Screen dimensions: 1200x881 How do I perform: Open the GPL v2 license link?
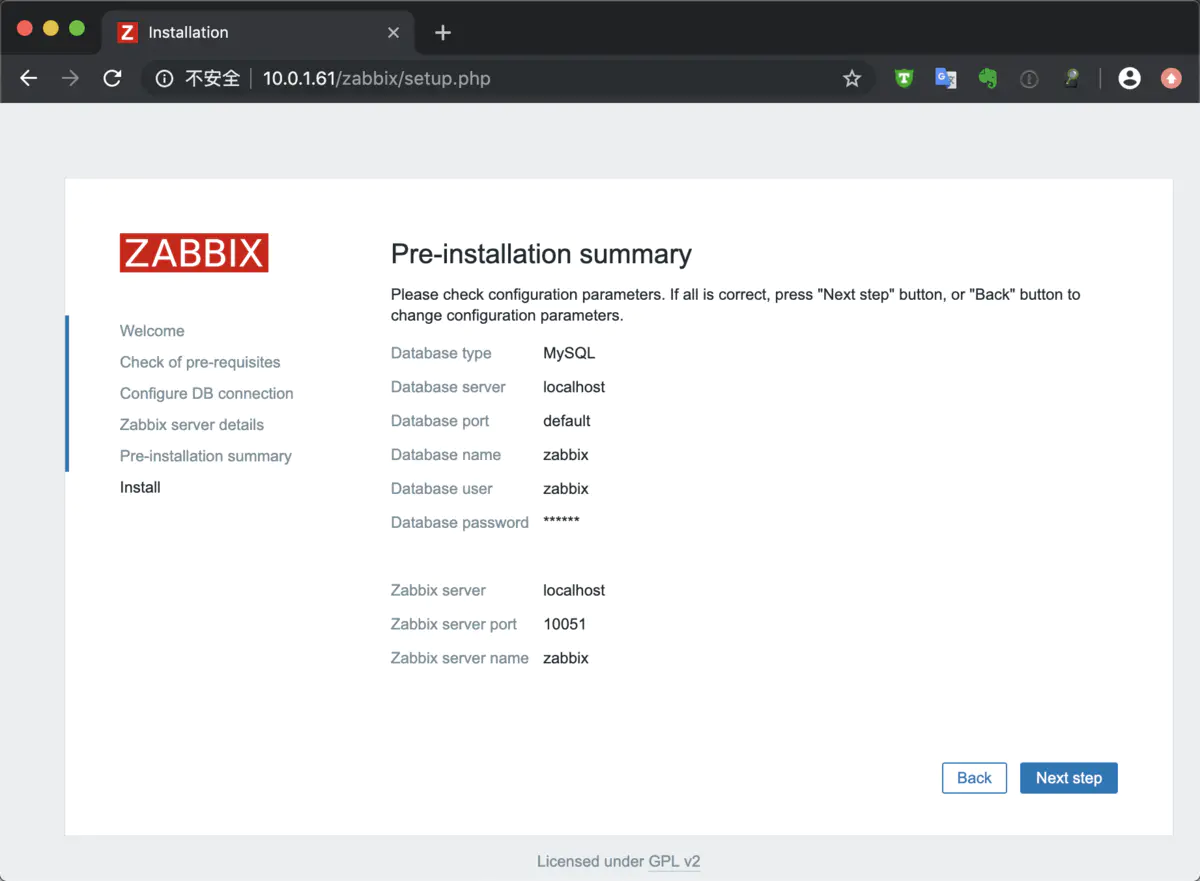click(x=674, y=861)
